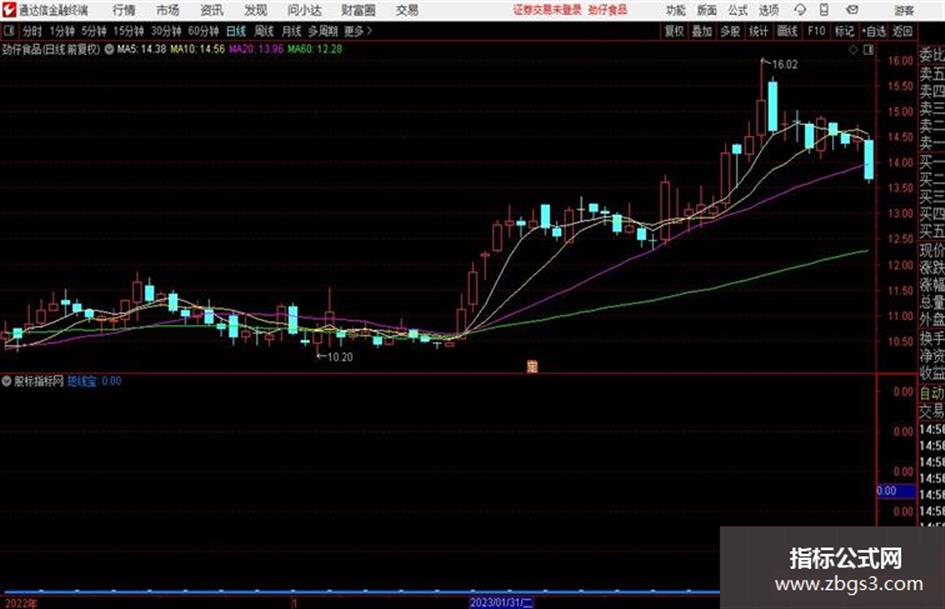Viewport: 945px width, 609px height.
Task: Click the MA60: 12.28 indicator value
Action: click(315, 49)
